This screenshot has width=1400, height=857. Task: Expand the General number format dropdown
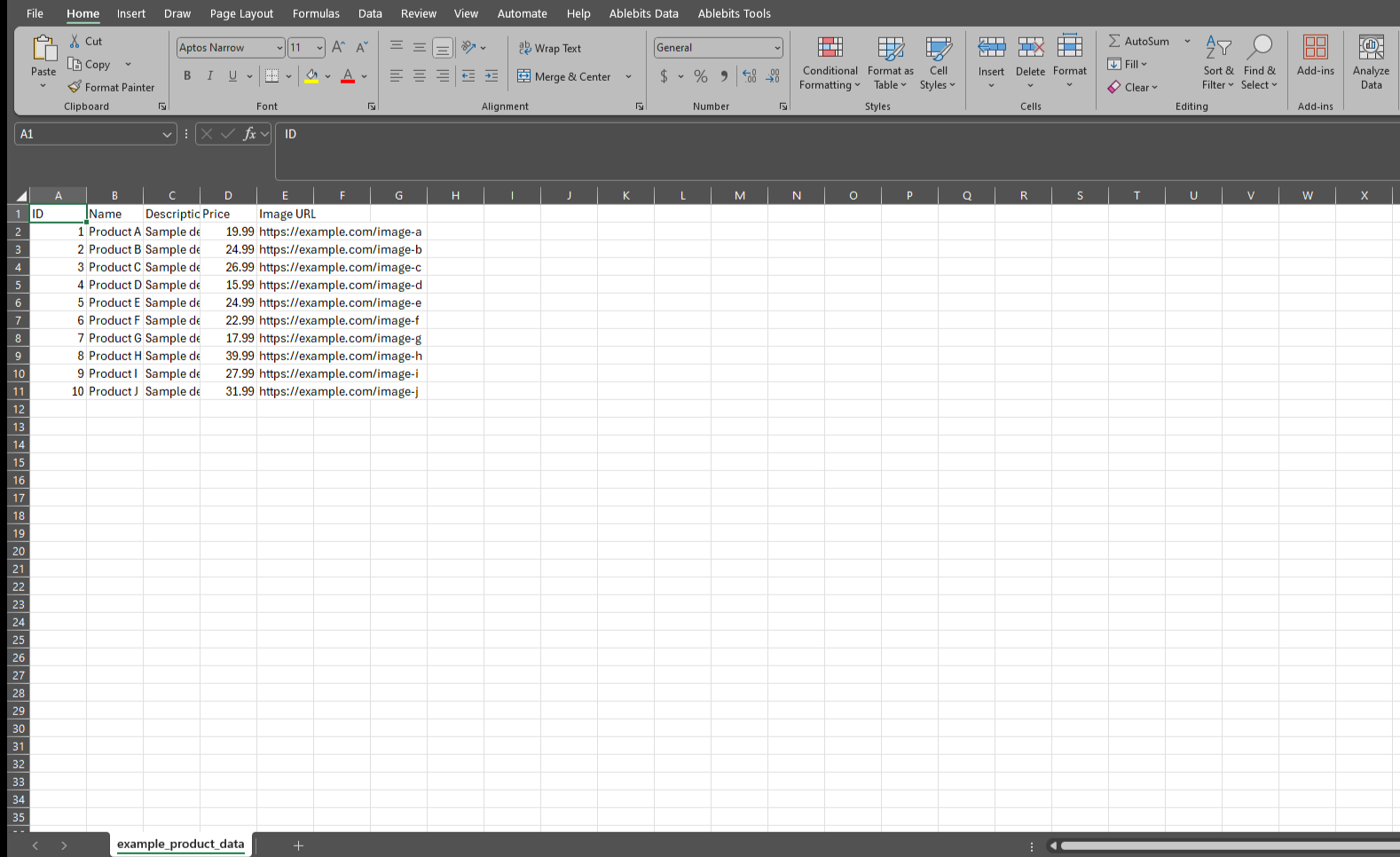click(x=777, y=48)
